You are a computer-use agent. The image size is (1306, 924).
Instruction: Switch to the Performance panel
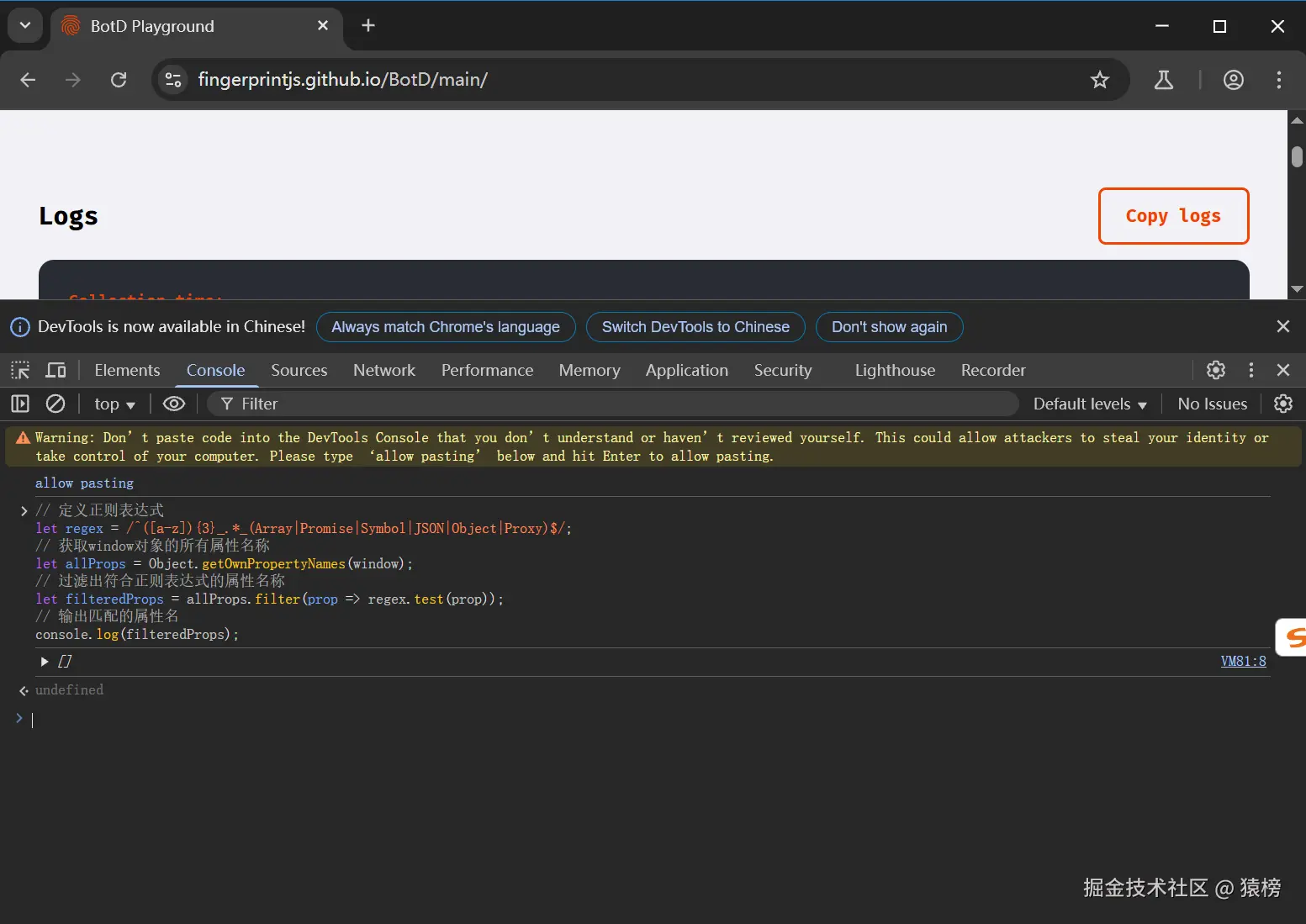[487, 370]
